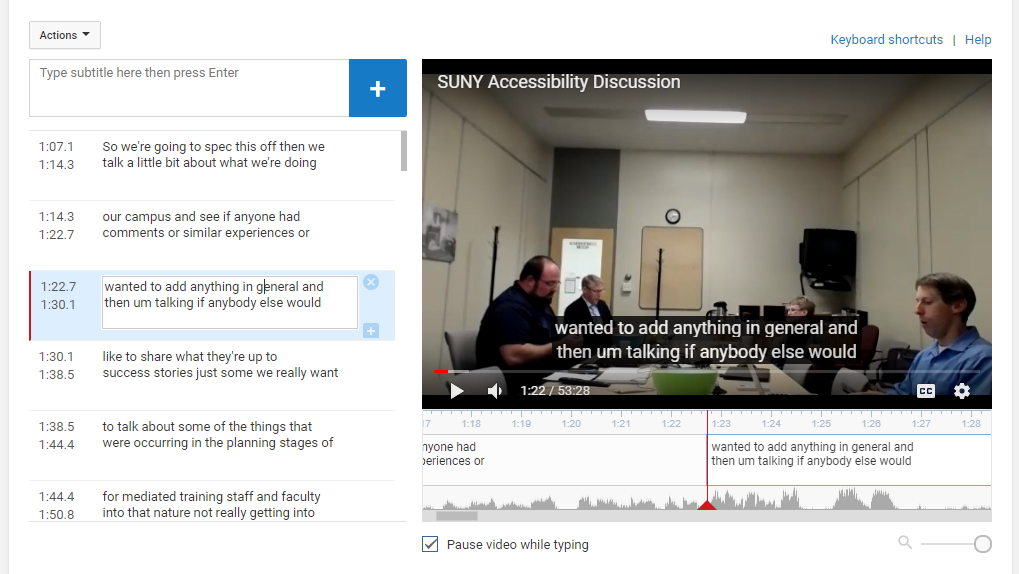Select the red playhead marker on the waveform
Image resolution: width=1019 pixels, height=574 pixels.
pos(707,504)
